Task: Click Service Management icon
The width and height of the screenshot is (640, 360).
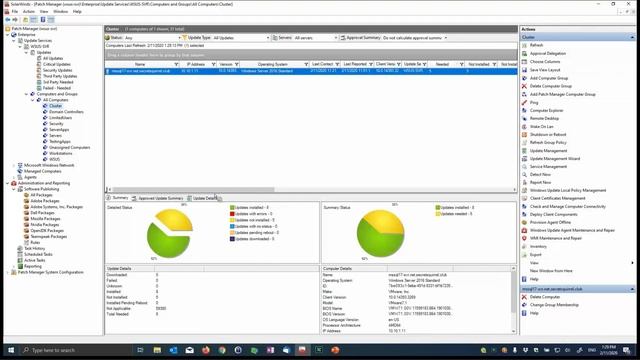Action: pos(524,167)
